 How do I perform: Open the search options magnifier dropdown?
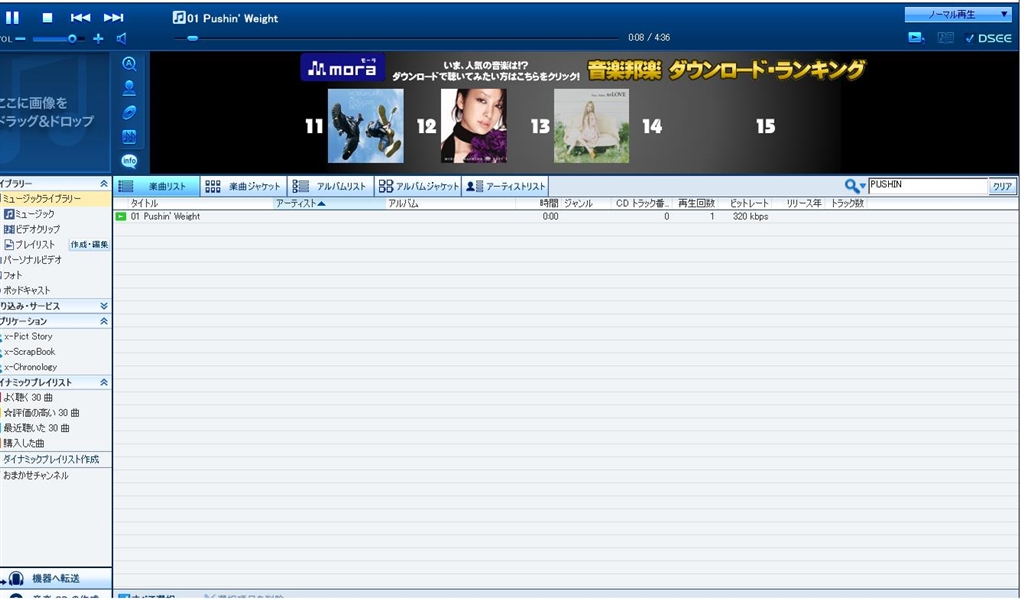(x=854, y=186)
